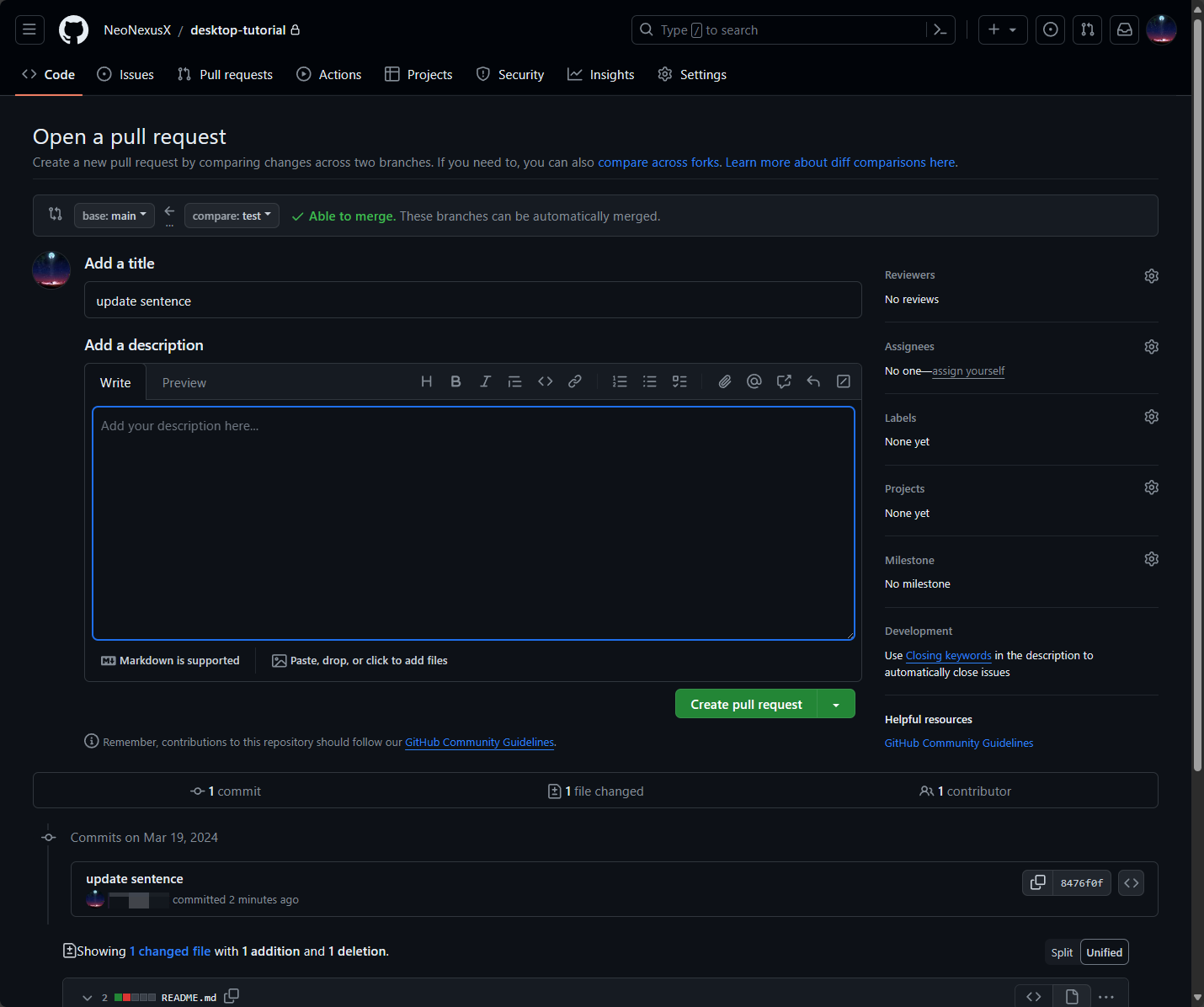Open the Issues tab
This screenshot has height=1007, width=1204.
(125, 74)
